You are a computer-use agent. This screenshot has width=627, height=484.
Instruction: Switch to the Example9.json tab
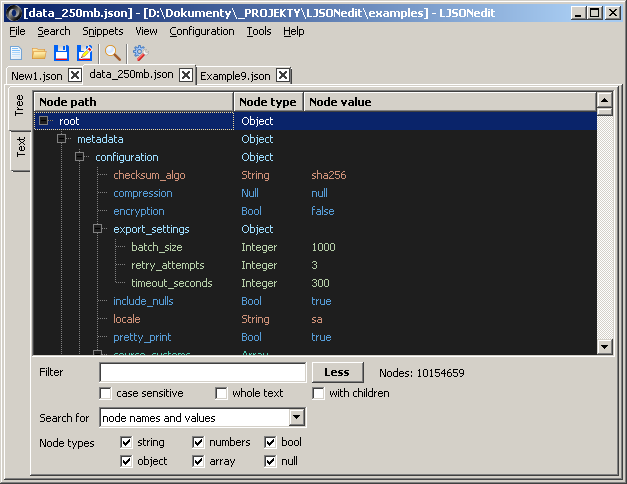(235, 76)
